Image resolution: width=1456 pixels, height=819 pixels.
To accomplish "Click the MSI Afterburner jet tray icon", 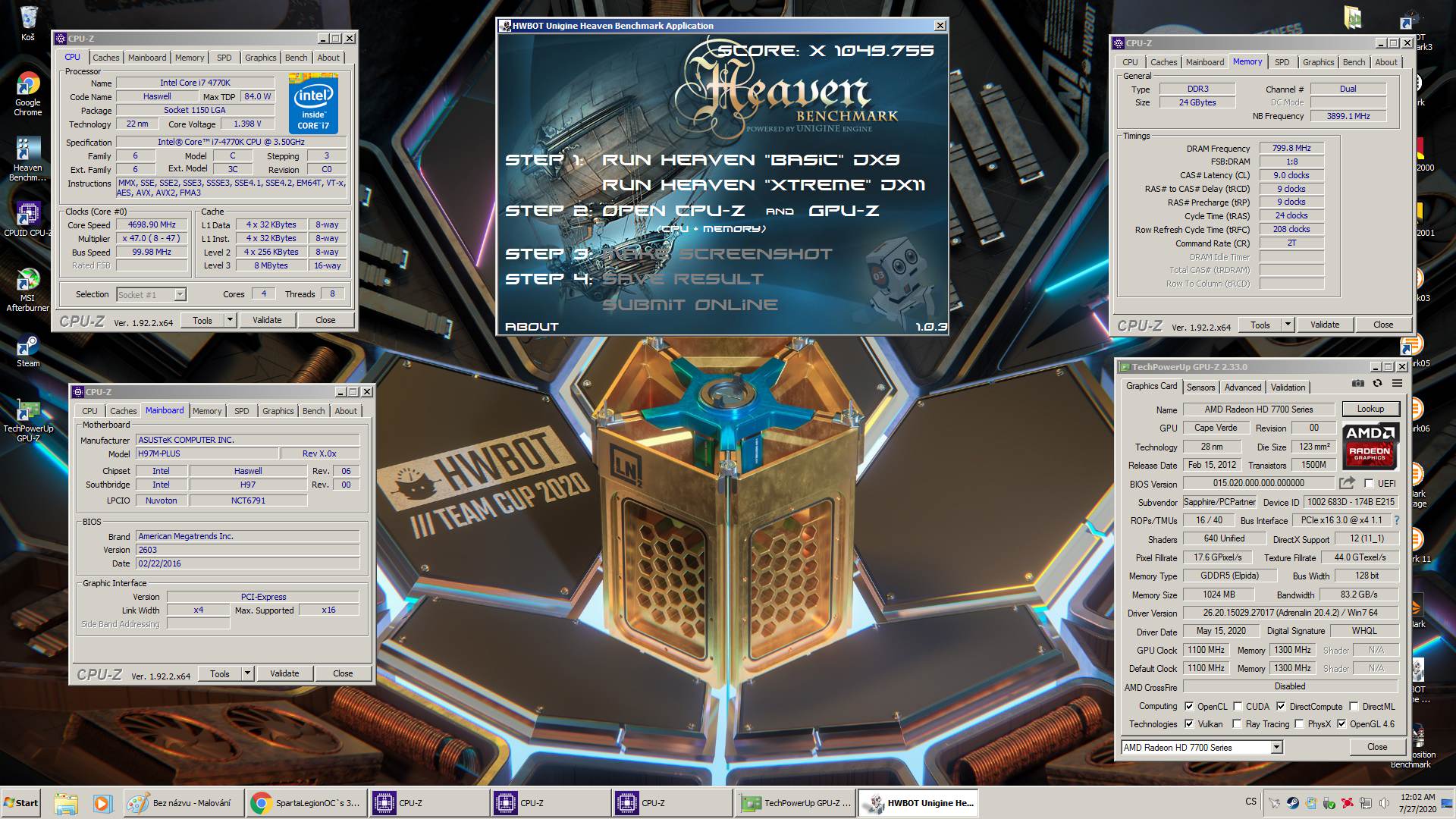I will click(1274, 803).
